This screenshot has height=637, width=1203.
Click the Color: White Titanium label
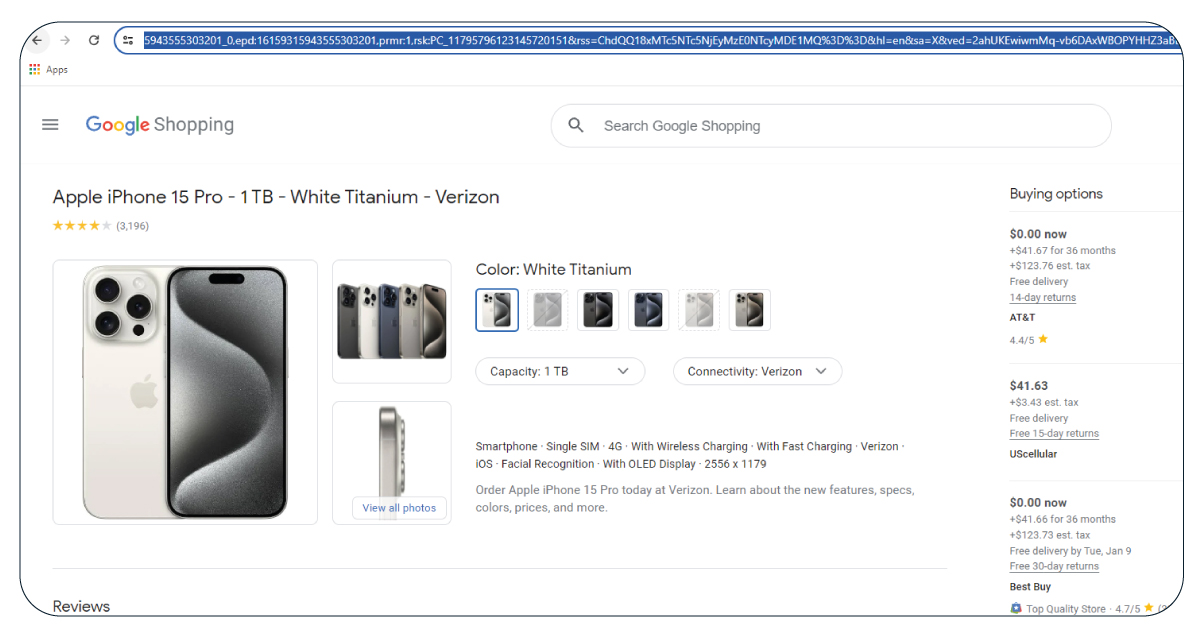(554, 269)
